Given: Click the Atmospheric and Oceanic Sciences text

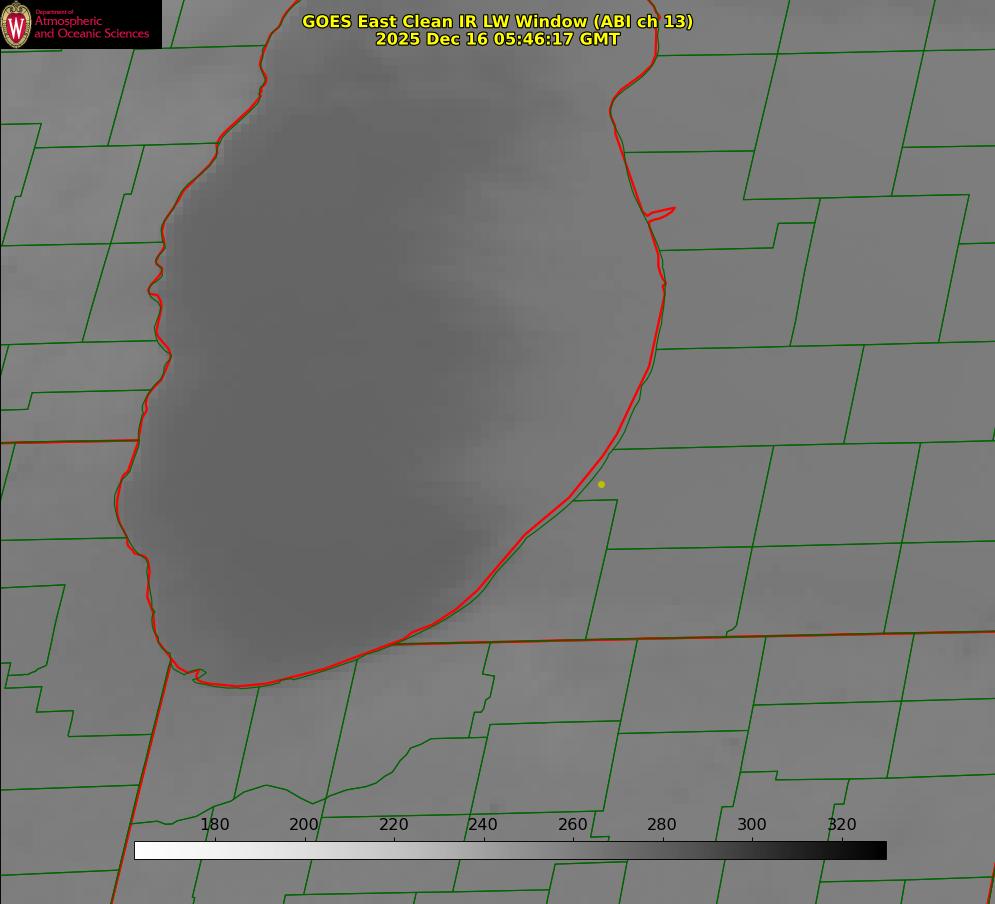Looking at the screenshot, I should click(91, 27).
